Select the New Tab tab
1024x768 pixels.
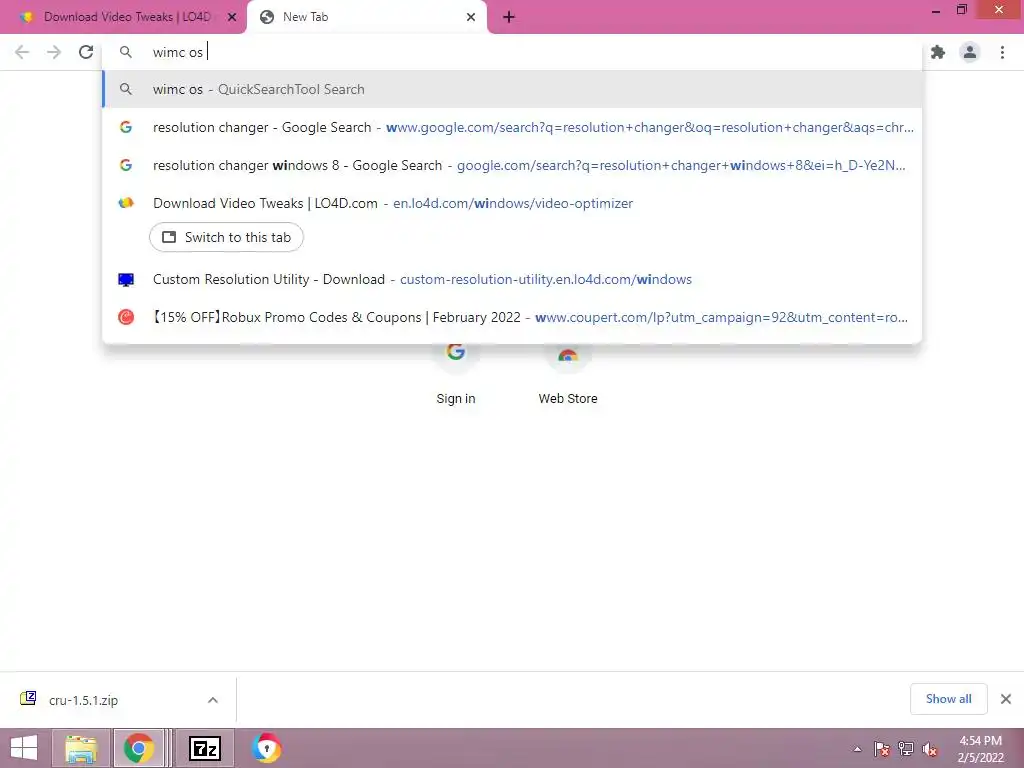[367, 18]
